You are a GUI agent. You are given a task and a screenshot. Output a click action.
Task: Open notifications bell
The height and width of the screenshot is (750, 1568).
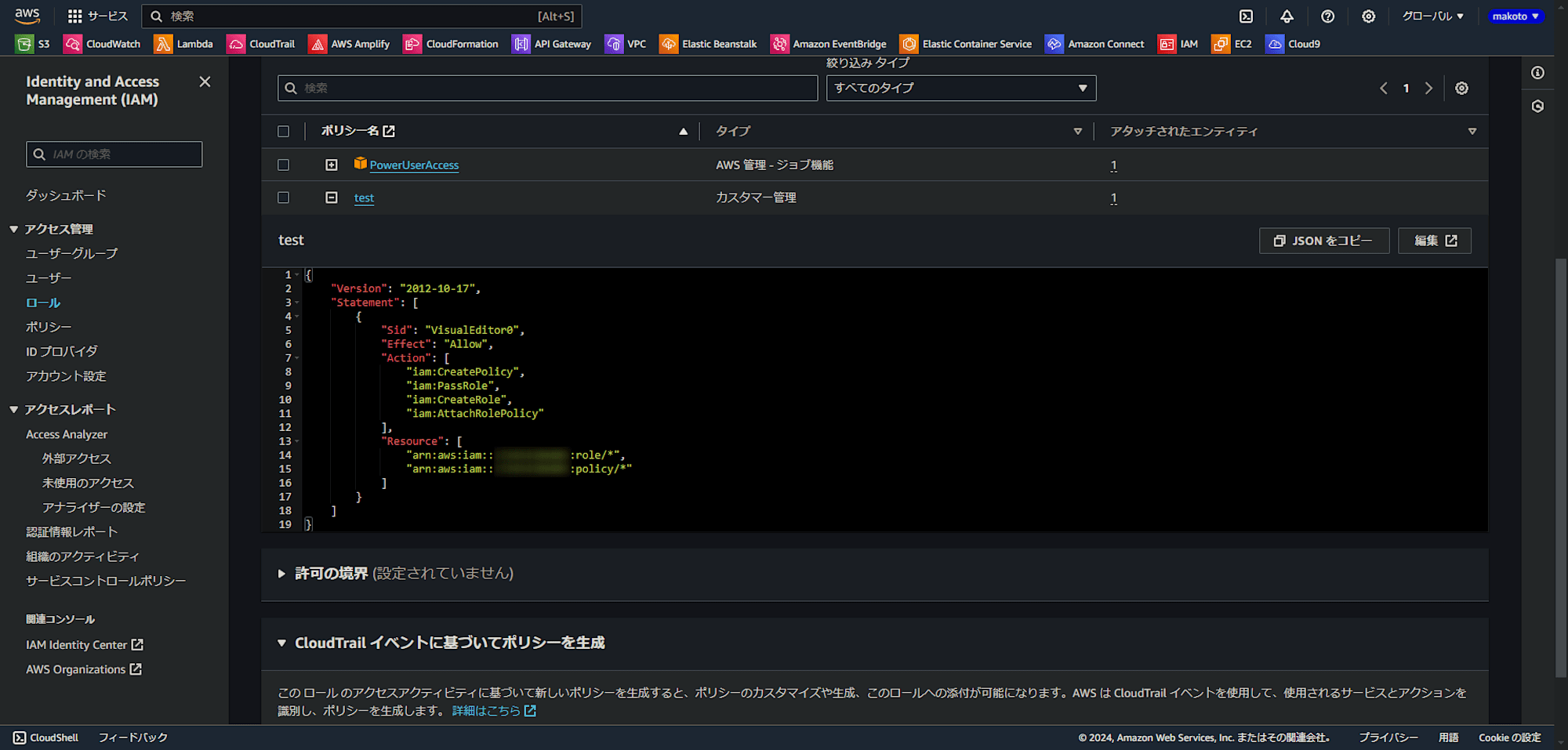[x=1287, y=16]
